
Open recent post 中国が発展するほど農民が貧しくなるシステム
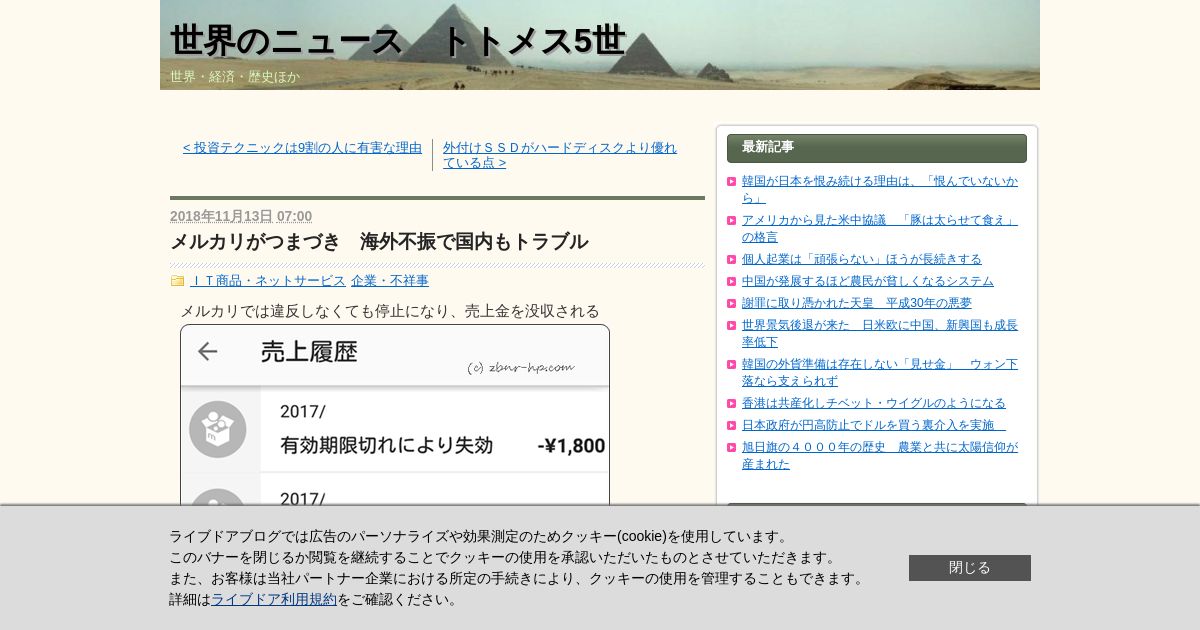pyautogui.click(x=868, y=281)
